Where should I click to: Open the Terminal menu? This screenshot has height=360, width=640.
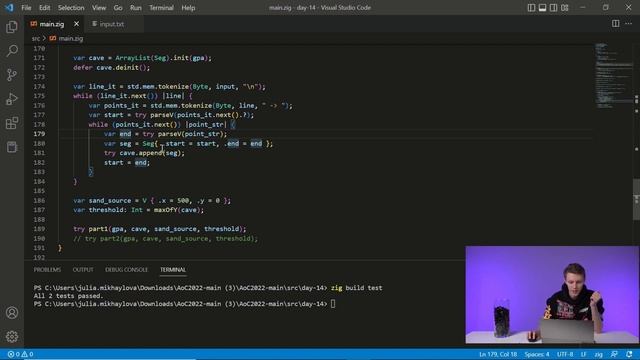pyautogui.click(x=161, y=8)
